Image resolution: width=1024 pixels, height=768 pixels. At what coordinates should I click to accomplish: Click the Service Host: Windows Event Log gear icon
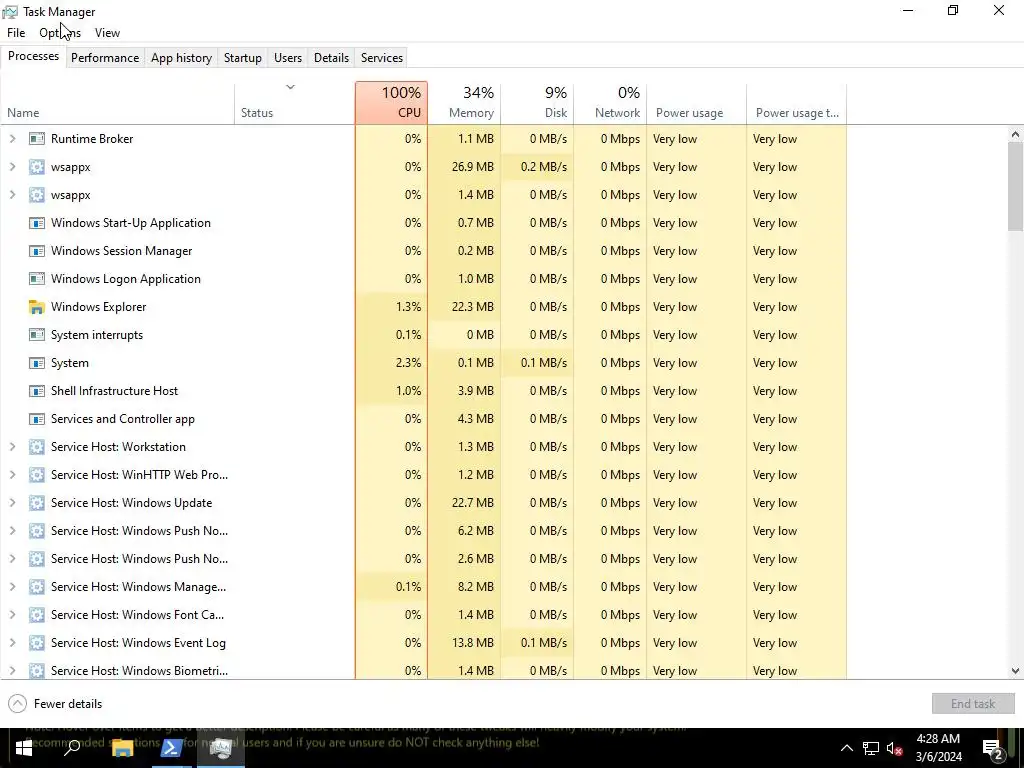pos(37,643)
